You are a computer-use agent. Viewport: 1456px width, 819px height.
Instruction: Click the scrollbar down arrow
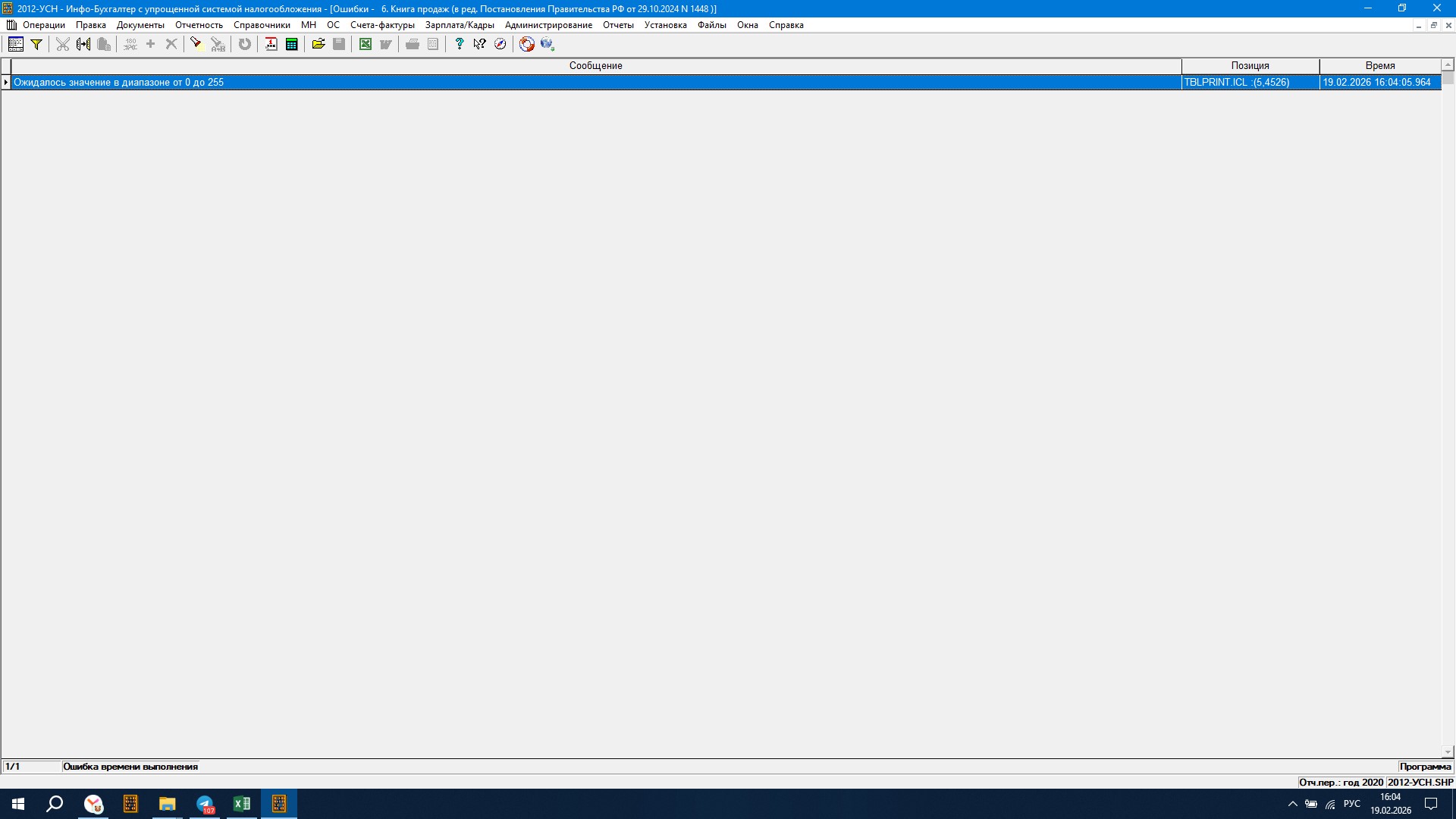[1447, 752]
